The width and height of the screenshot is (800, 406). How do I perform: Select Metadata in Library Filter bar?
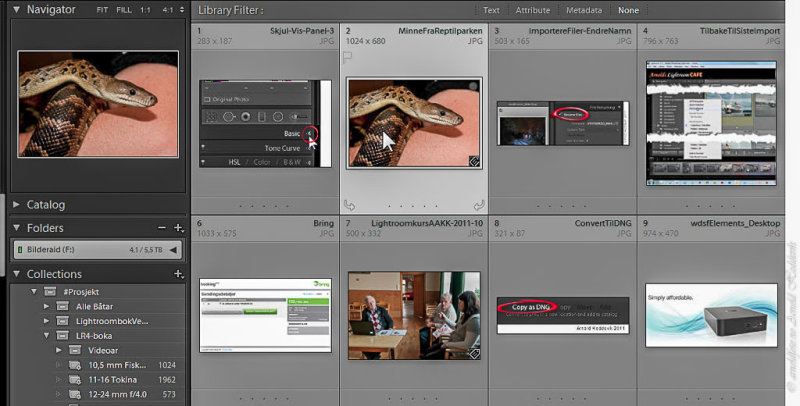(584, 10)
